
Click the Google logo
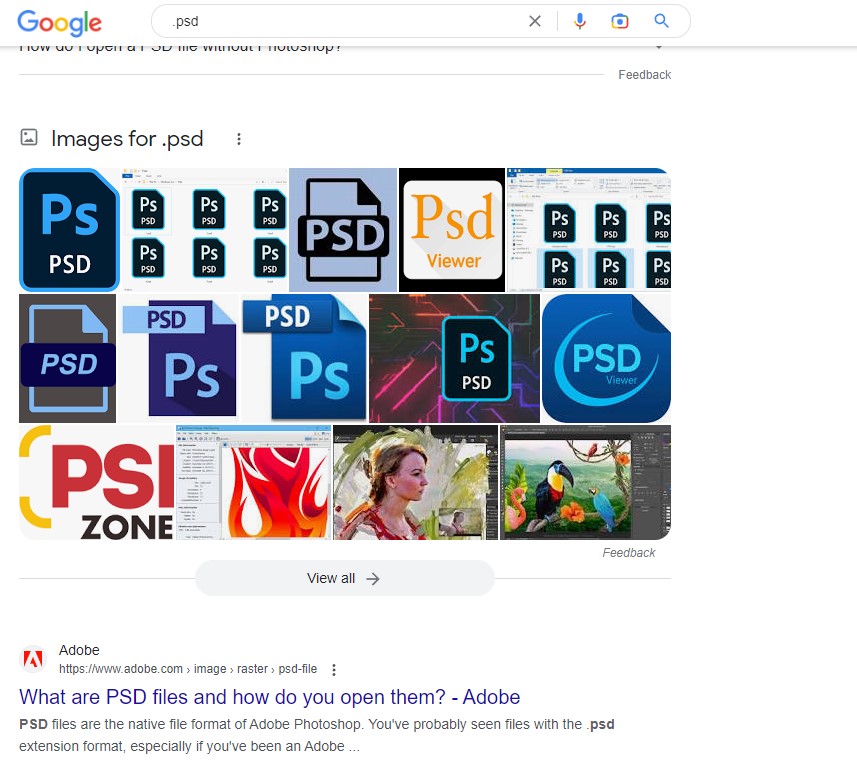coord(59,22)
